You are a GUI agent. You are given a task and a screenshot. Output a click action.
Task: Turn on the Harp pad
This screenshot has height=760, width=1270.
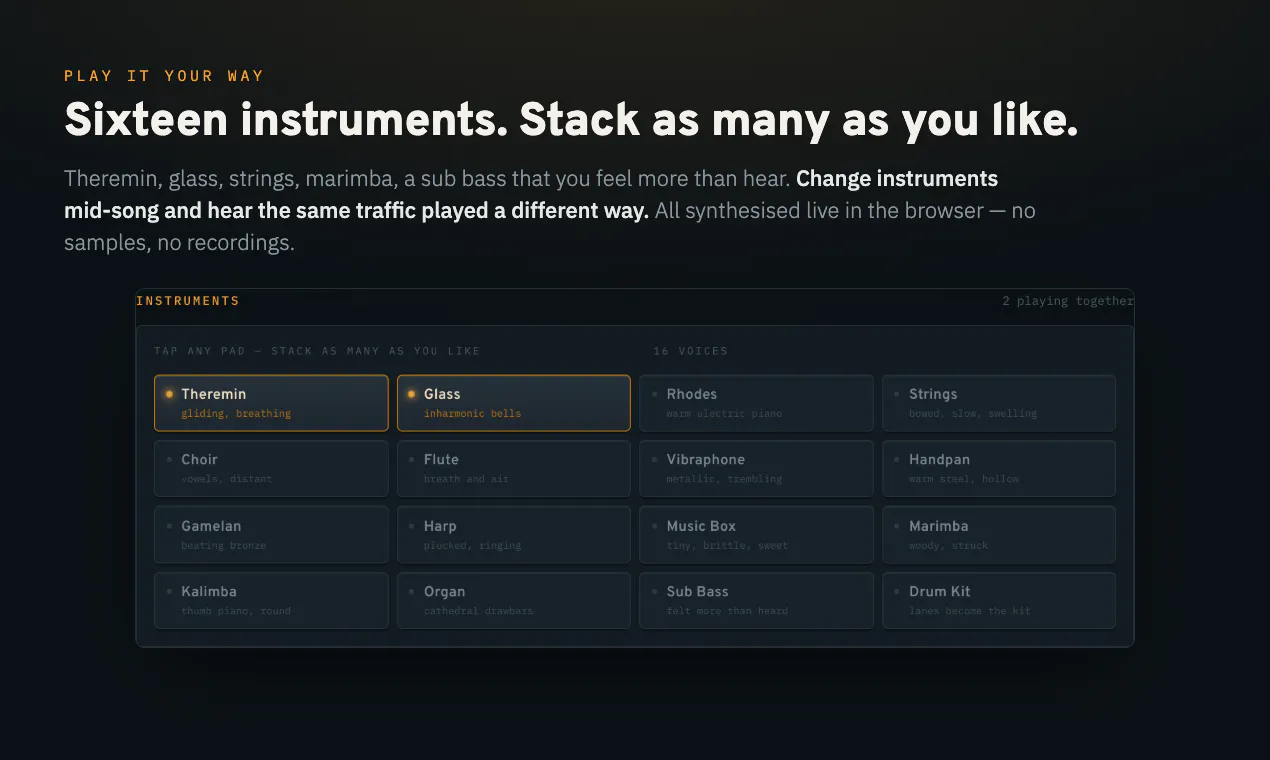pyautogui.click(x=514, y=535)
